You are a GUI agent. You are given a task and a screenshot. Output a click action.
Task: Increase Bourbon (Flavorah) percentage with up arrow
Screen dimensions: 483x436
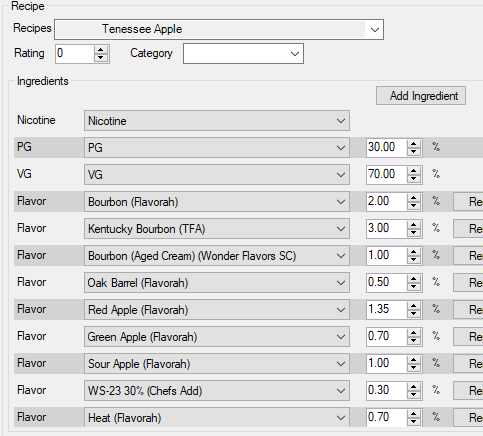tap(414, 198)
